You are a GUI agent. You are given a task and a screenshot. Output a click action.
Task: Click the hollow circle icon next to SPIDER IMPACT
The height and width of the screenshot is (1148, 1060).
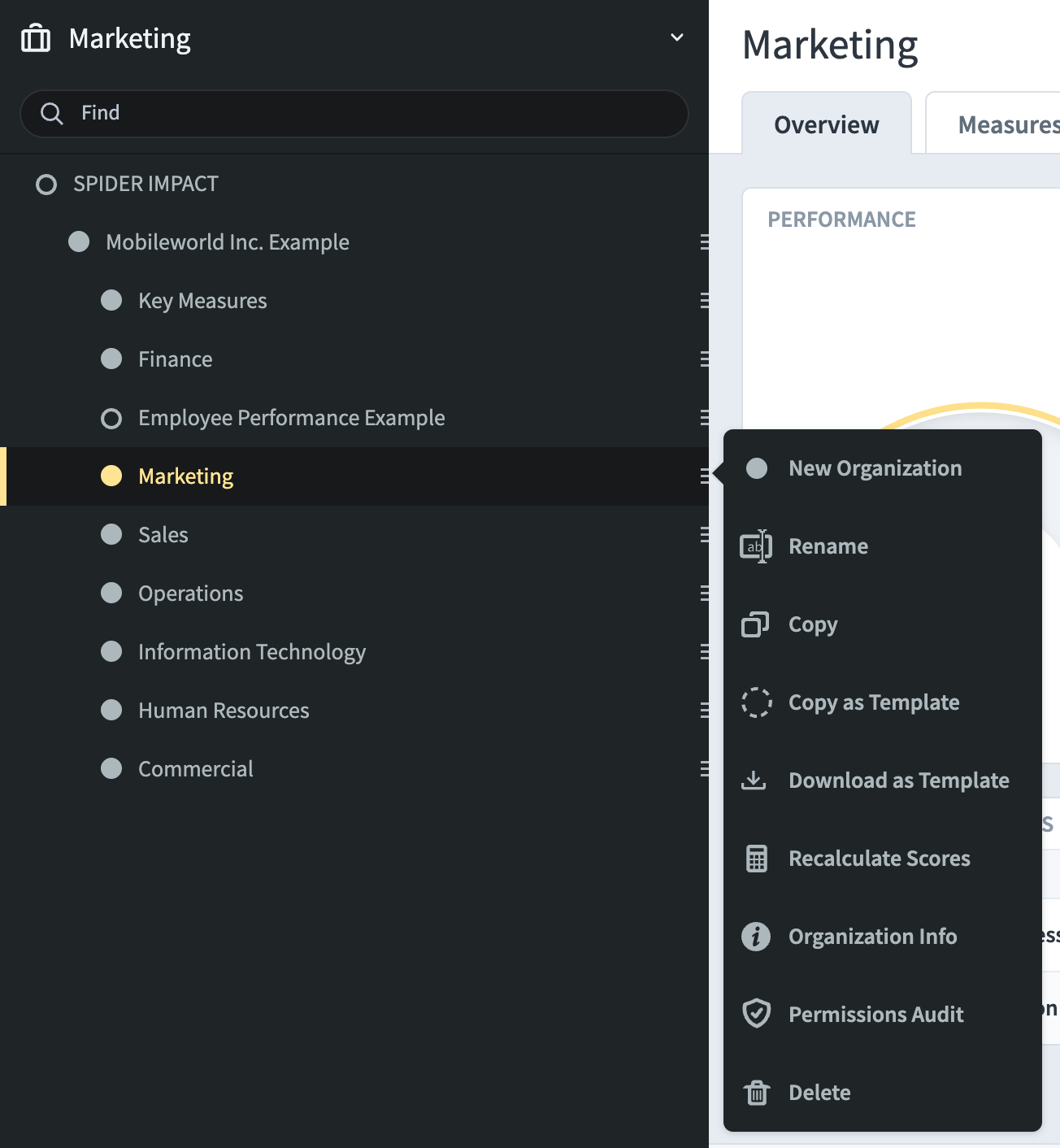[46, 185]
